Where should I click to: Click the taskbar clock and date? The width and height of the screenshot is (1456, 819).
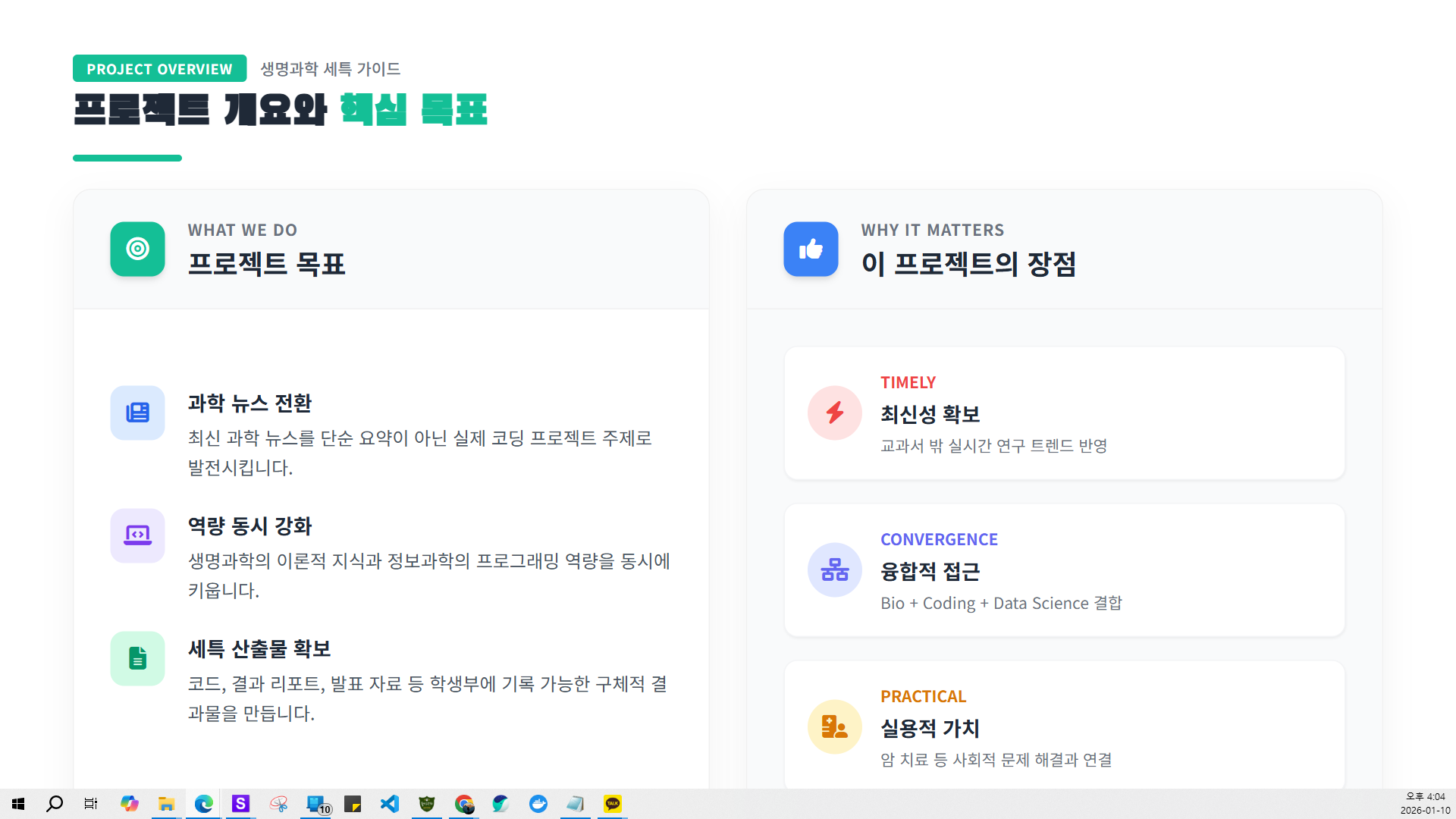1425,804
